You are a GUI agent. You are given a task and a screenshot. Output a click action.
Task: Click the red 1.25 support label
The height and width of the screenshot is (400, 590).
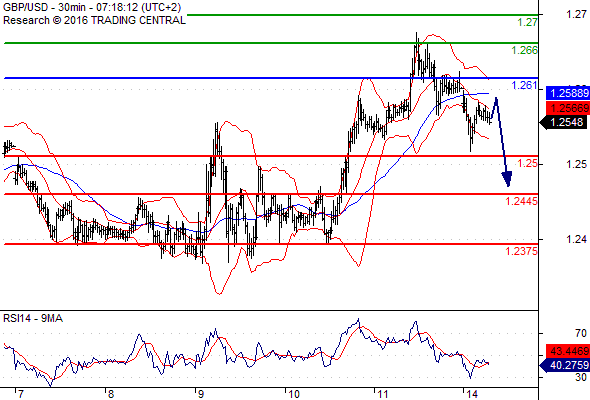click(528, 163)
